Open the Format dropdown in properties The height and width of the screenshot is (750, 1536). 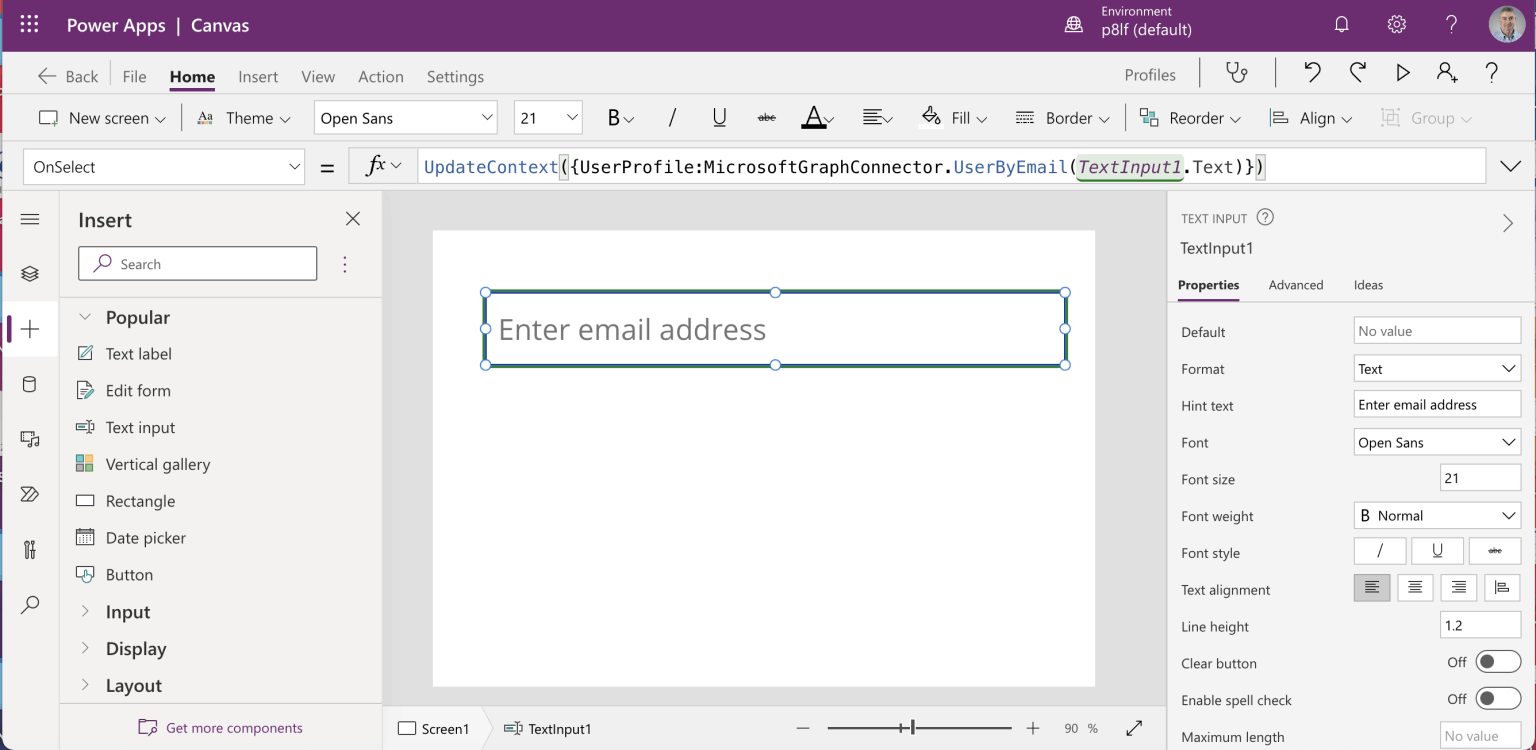pyautogui.click(x=1437, y=369)
